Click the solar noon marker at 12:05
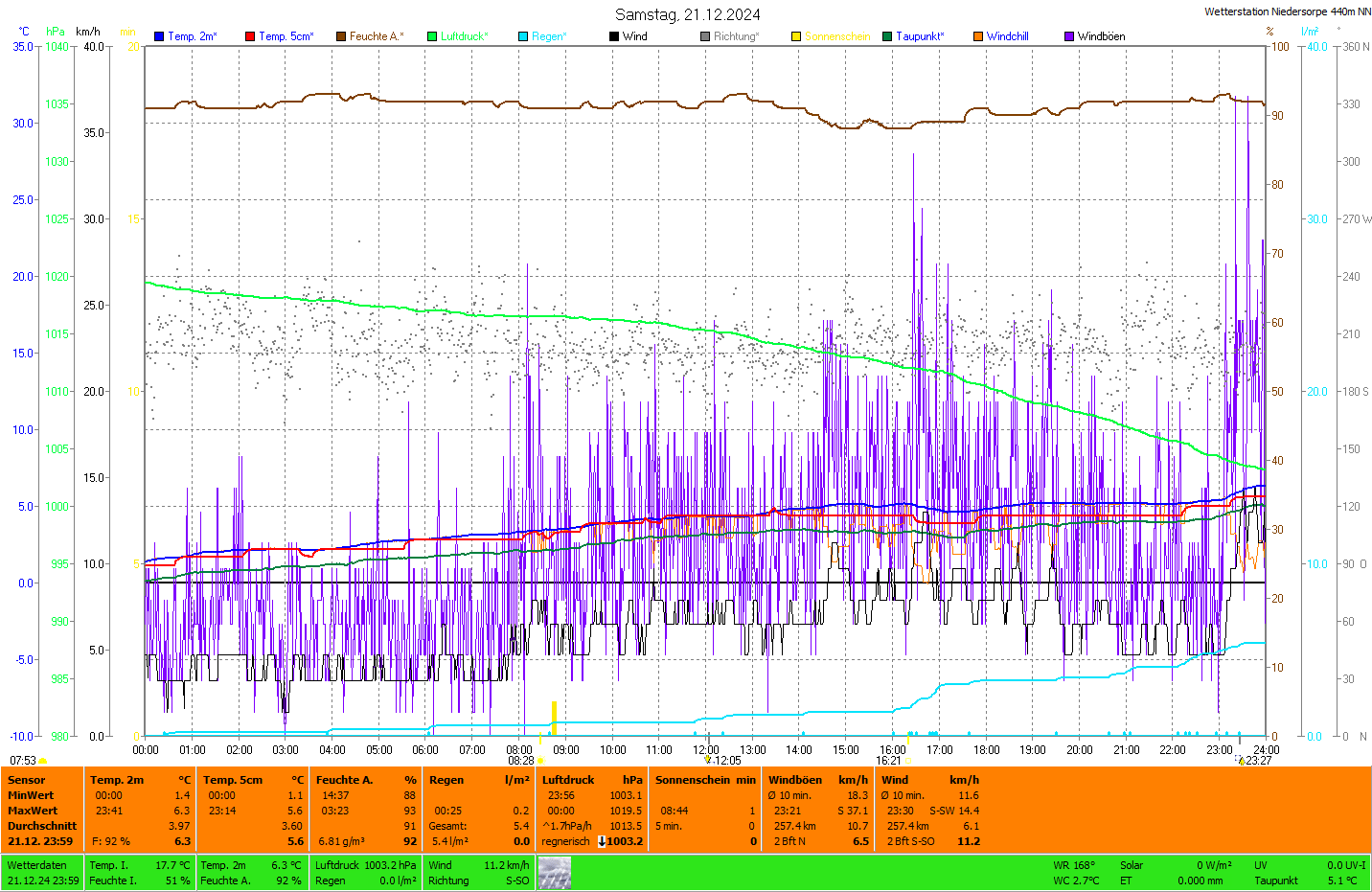 [708, 760]
